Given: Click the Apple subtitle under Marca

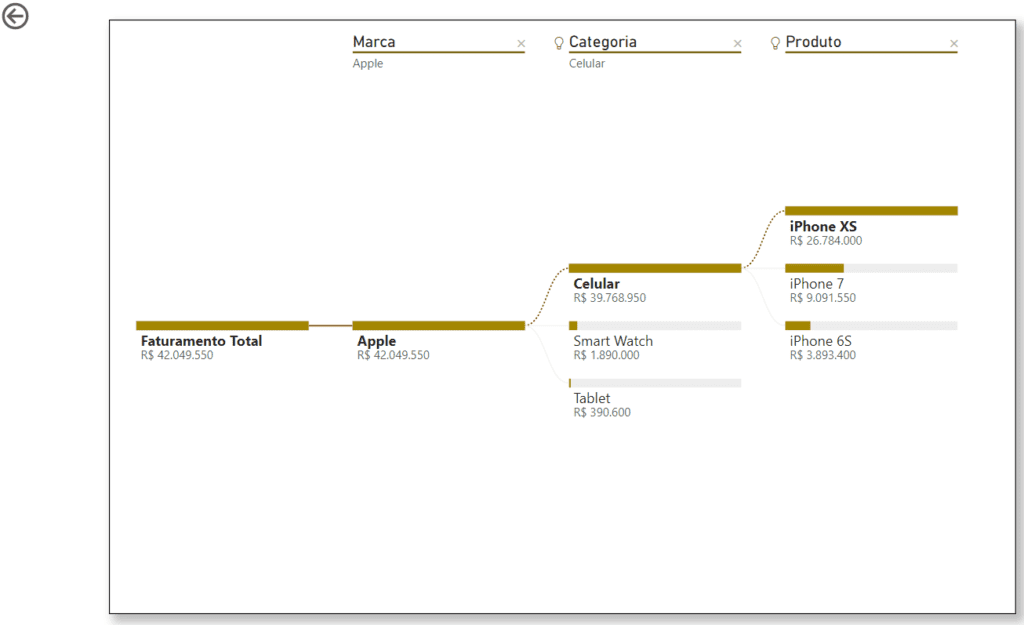Looking at the screenshot, I should [368, 64].
